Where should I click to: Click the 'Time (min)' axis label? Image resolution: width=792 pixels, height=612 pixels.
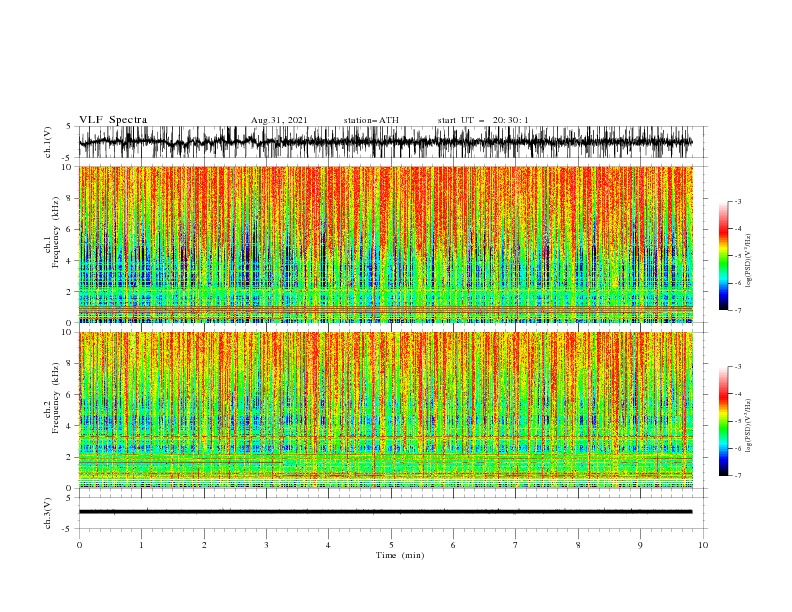coord(400,555)
